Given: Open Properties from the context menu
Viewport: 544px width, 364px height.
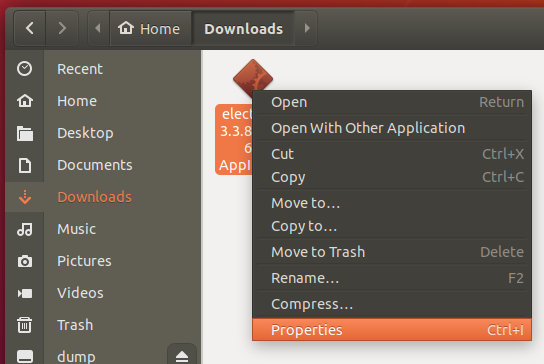Looking at the screenshot, I should click(x=392, y=330).
